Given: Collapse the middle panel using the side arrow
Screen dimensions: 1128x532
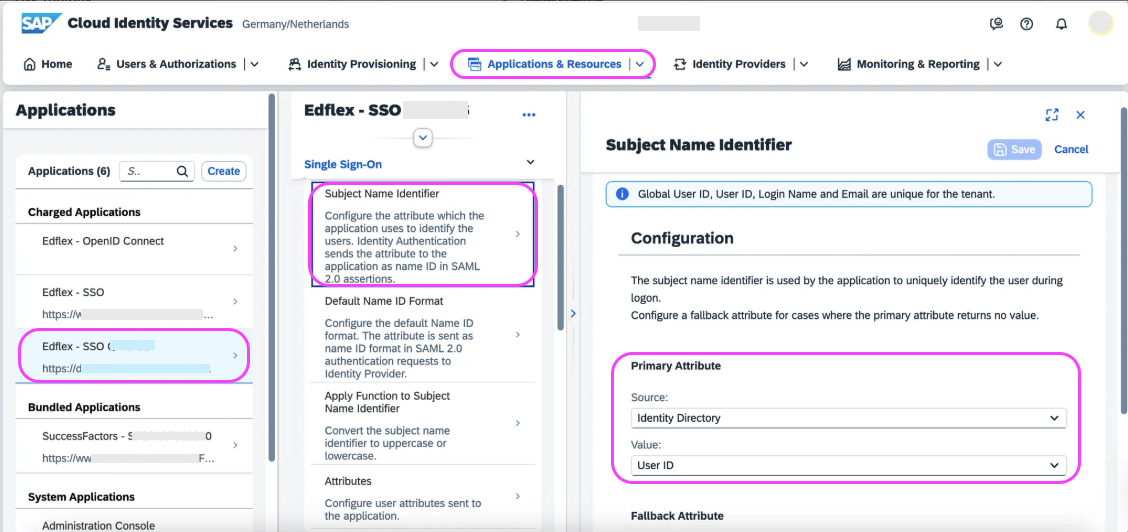Looking at the screenshot, I should (x=573, y=313).
